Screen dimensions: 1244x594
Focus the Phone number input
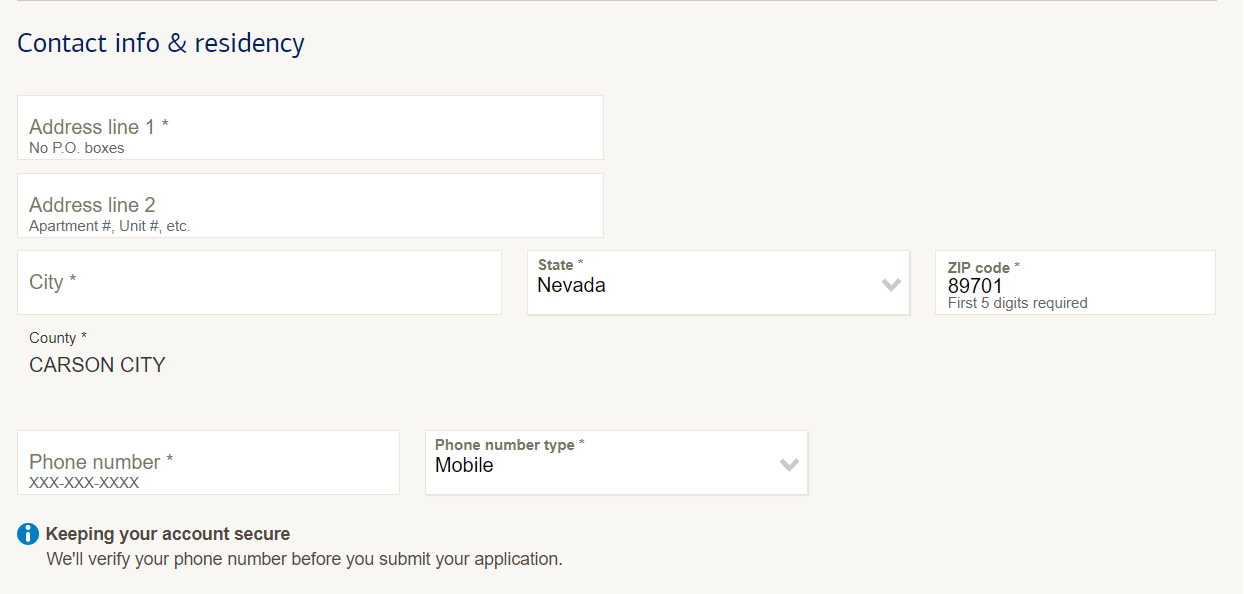208,463
